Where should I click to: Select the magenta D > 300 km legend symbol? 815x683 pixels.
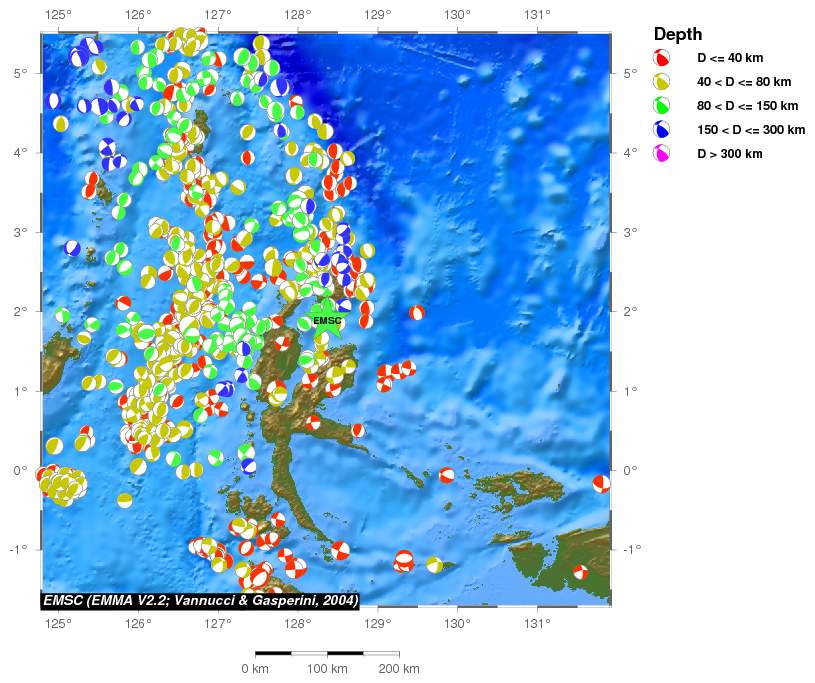click(662, 153)
